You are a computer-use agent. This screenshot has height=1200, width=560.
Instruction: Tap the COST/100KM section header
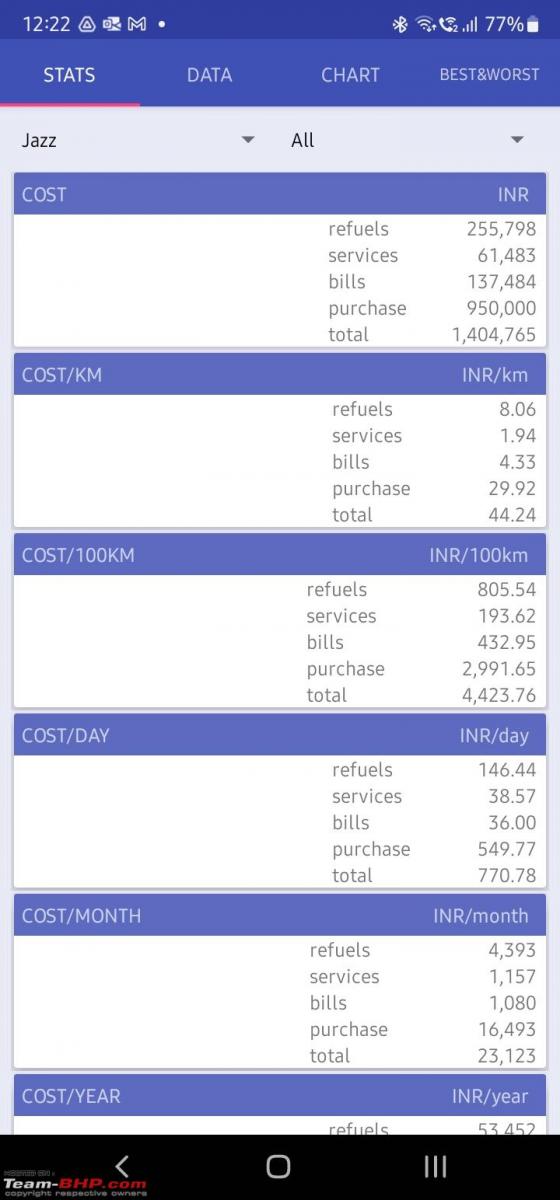click(280, 555)
